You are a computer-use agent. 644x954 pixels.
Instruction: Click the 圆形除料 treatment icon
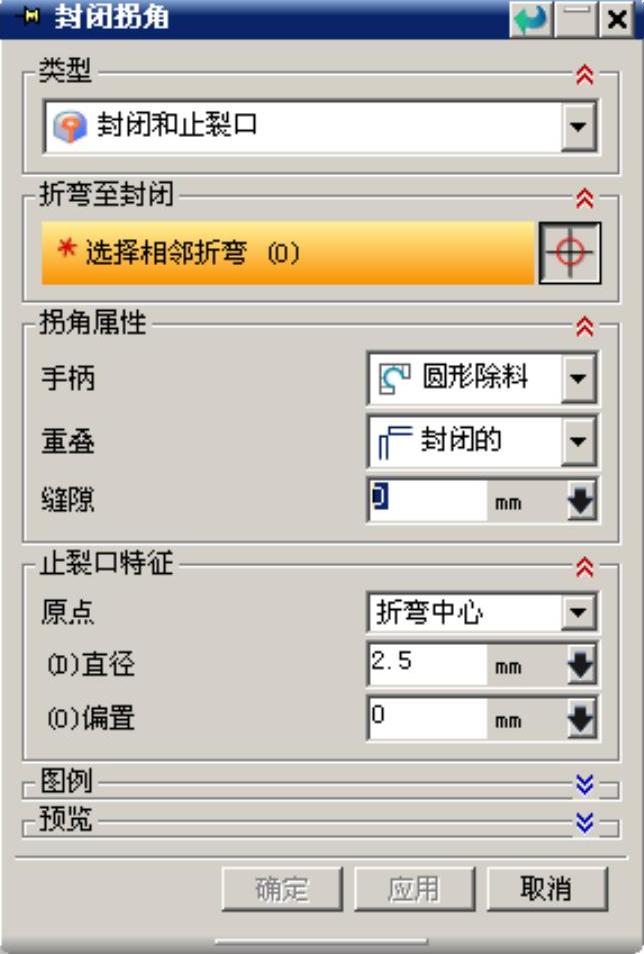tap(393, 378)
